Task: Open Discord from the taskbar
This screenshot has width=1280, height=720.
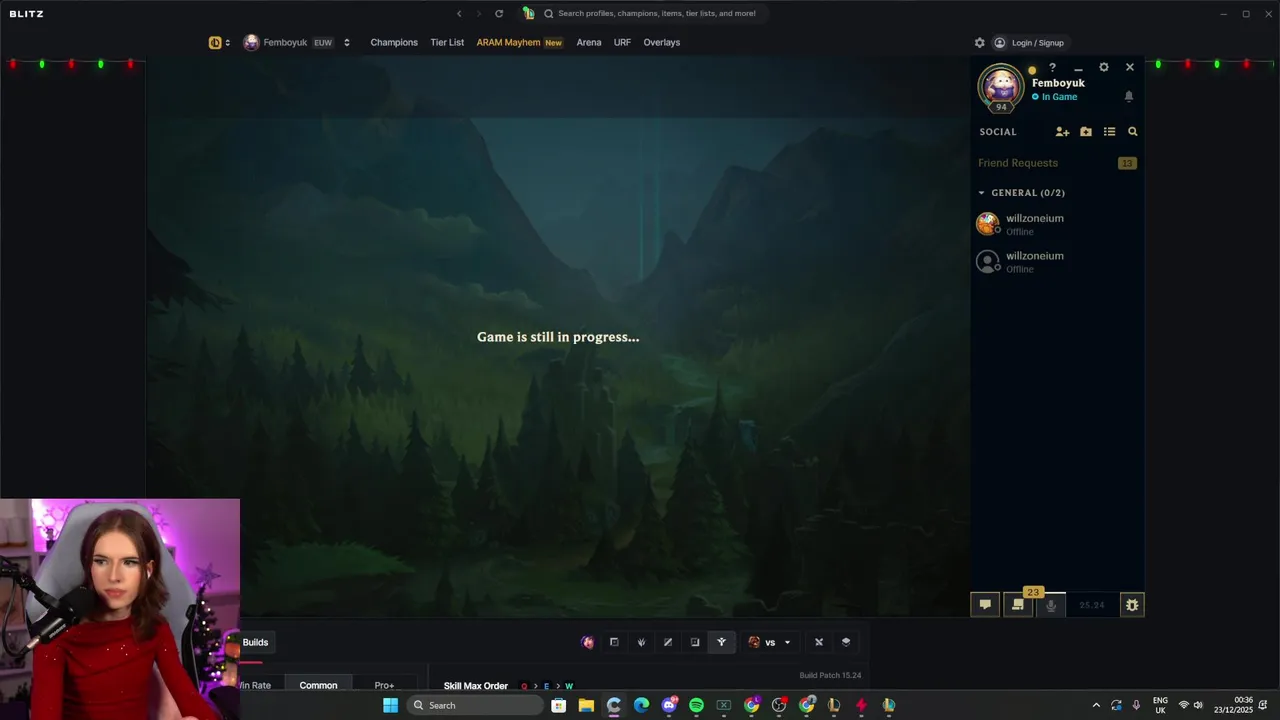Action: (x=669, y=705)
